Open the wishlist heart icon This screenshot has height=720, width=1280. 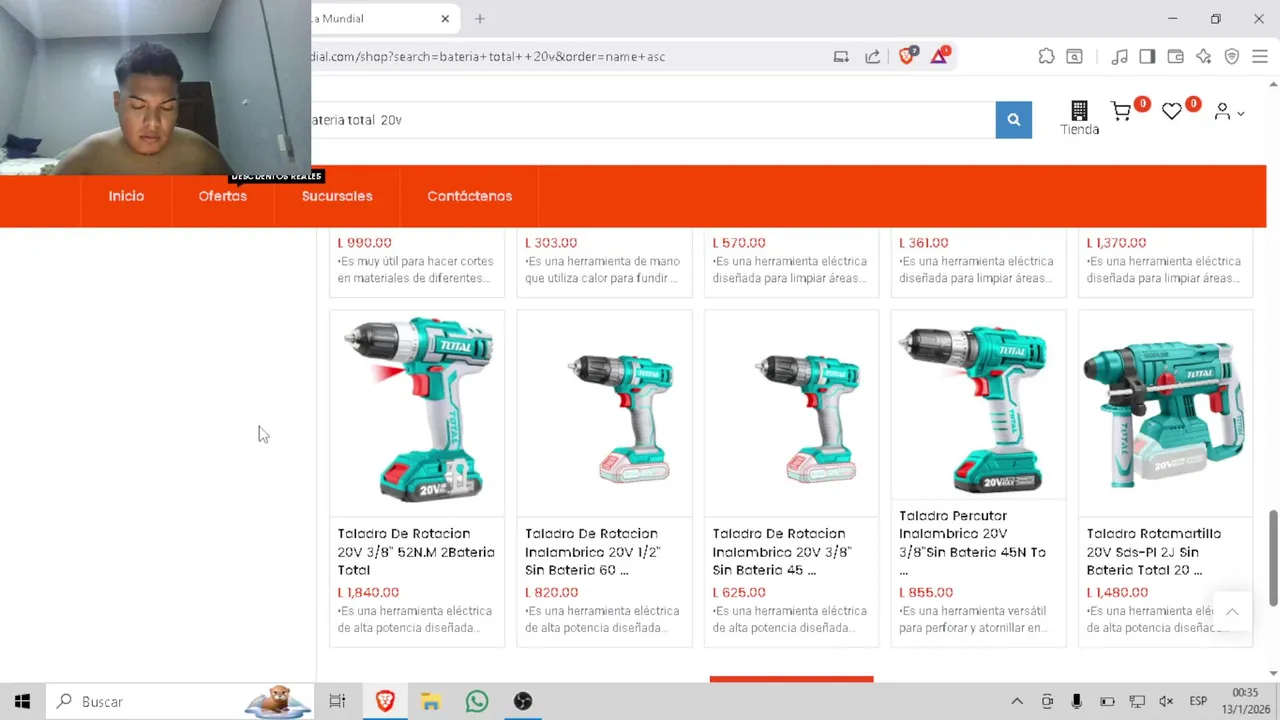[1172, 112]
